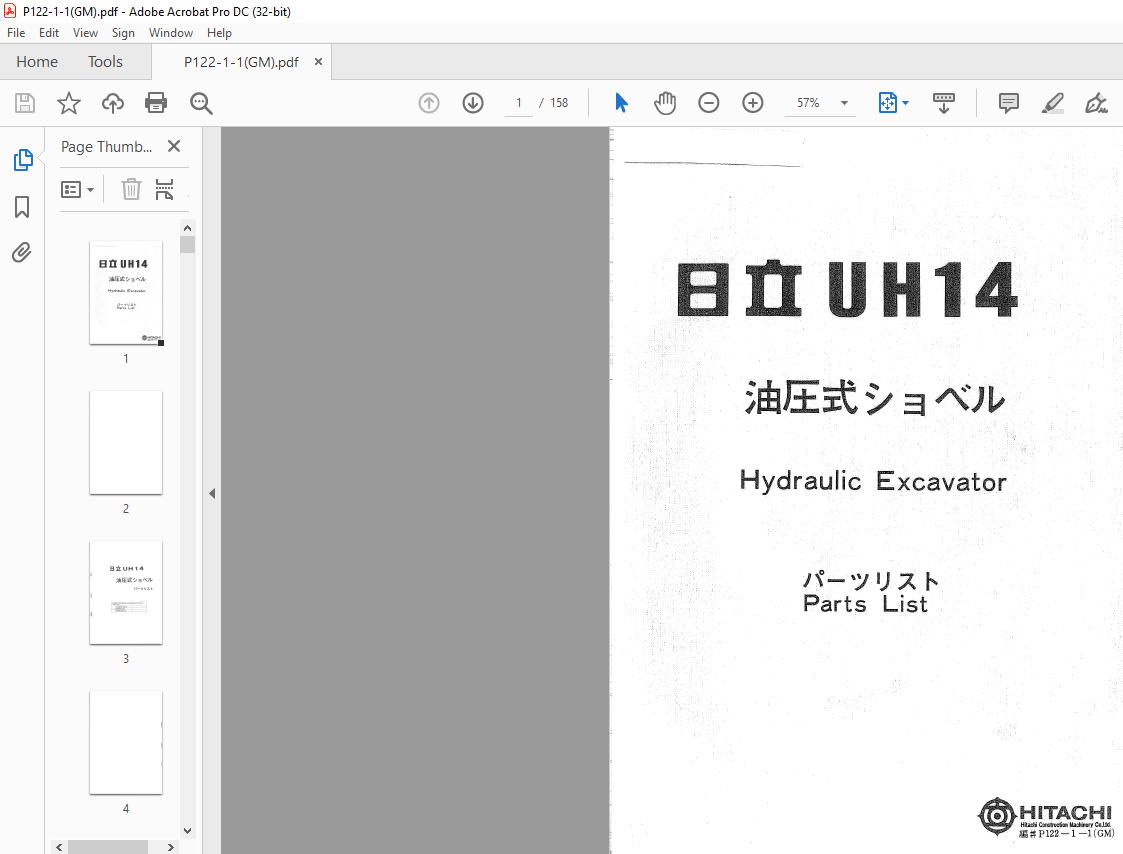Click the thumbnail vertical scrollbar thumb
Viewport: 1123px width, 854px height.
[188, 244]
